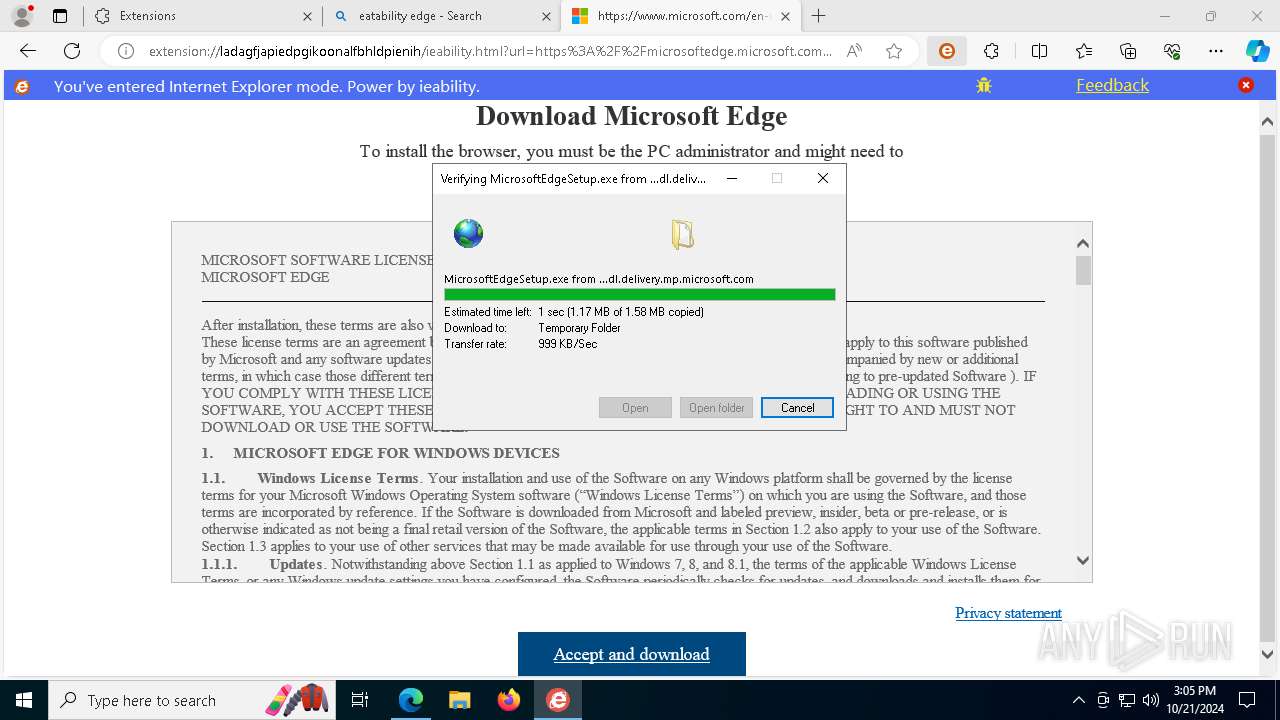Open the volume control in the system tray

(x=1151, y=700)
